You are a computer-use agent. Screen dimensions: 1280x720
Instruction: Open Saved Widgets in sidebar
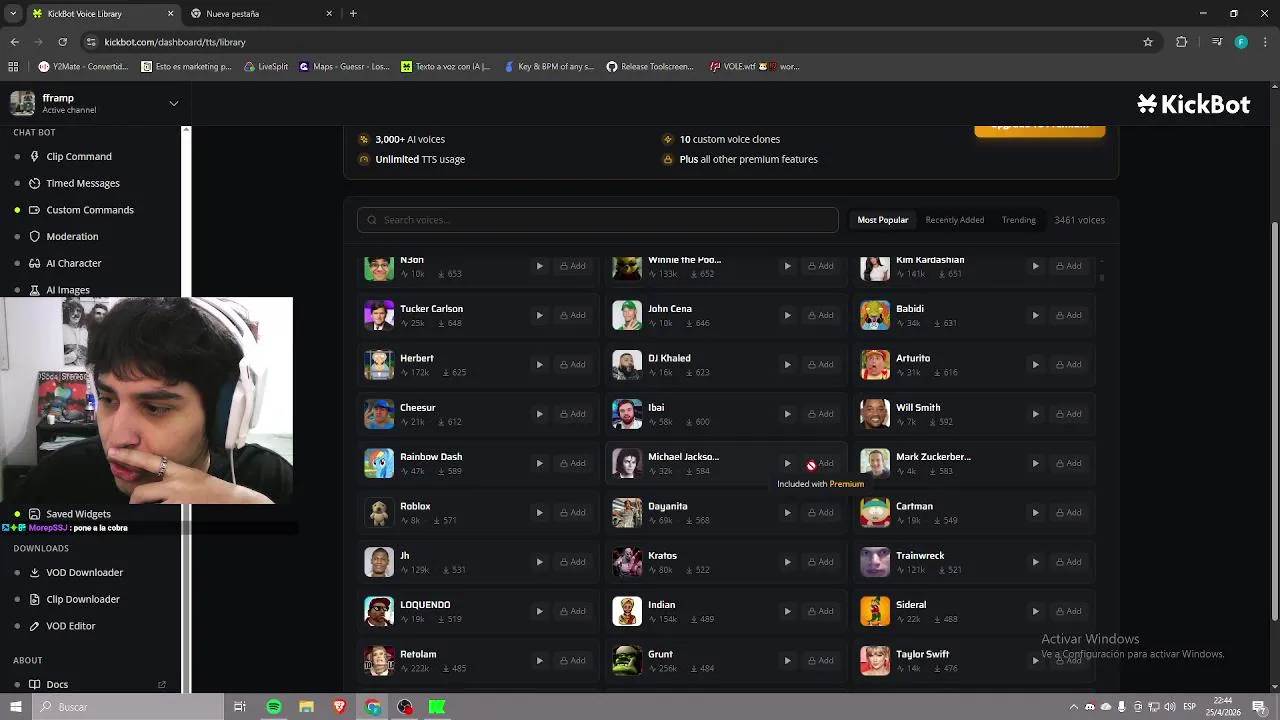[x=78, y=514]
